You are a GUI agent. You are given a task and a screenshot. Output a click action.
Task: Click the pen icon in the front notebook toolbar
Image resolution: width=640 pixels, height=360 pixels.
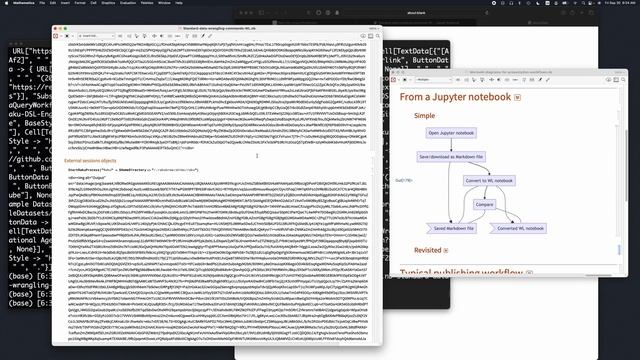point(202,36)
